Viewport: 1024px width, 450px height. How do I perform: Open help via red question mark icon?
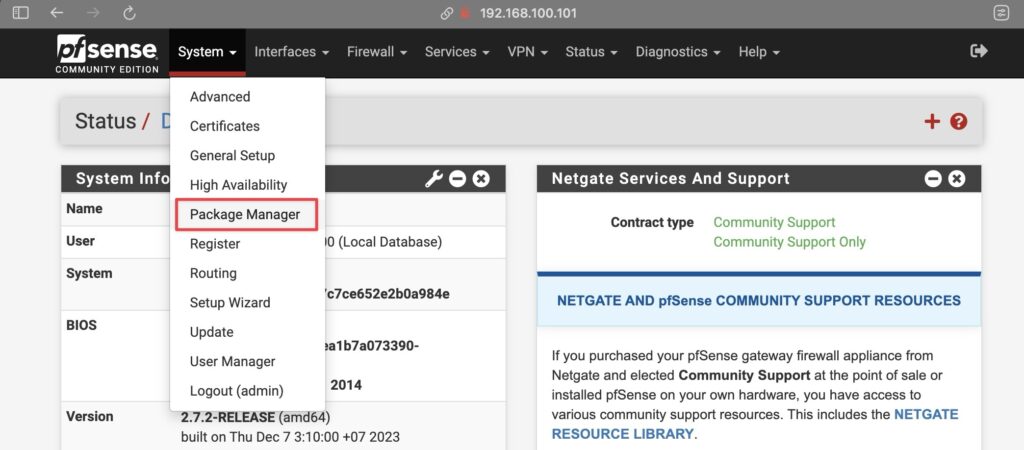point(959,121)
